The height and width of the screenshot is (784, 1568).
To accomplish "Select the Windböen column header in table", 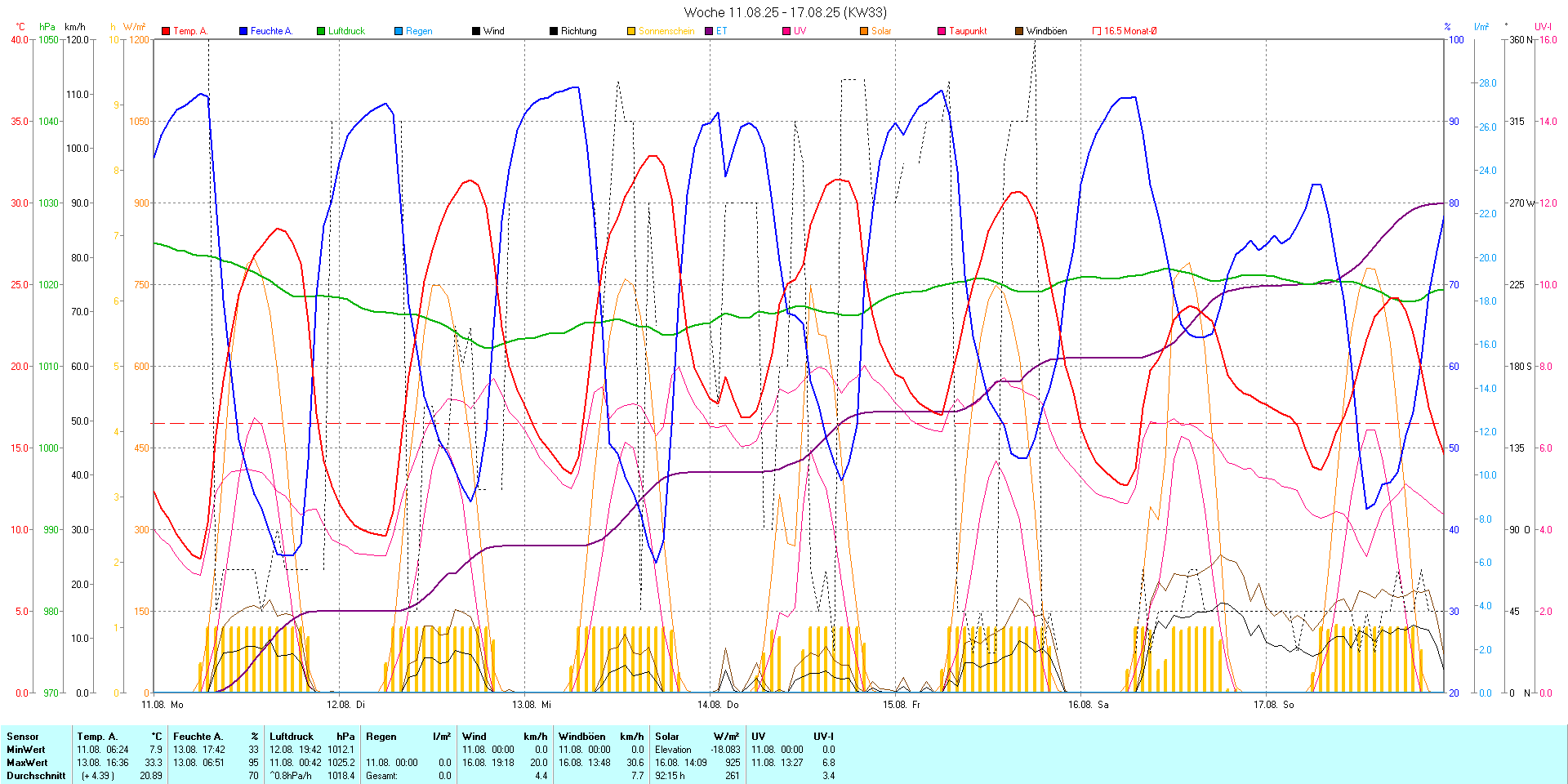I will pos(581,737).
